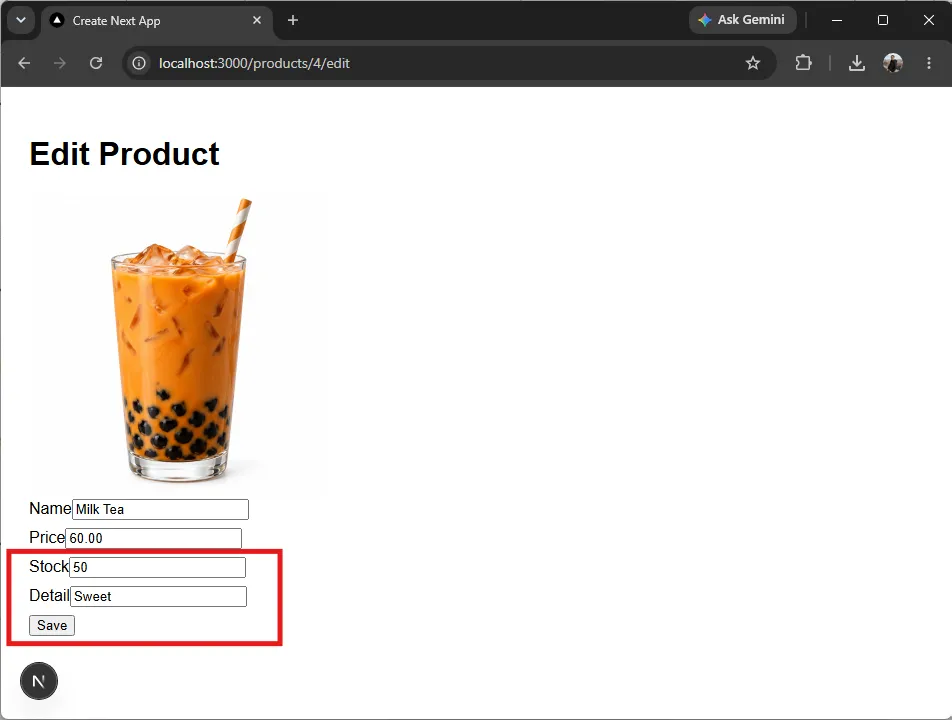Open the Downloads icon in toolbar
952x720 pixels.
(857, 63)
